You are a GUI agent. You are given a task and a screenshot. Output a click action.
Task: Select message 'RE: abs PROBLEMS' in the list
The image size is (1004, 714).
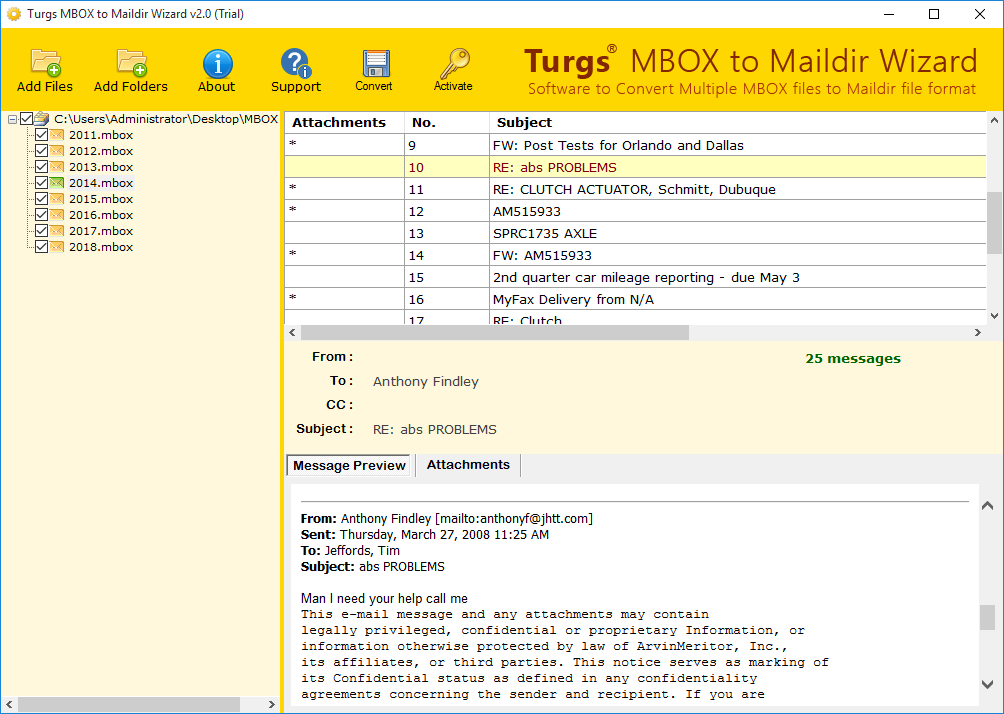(x=635, y=167)
